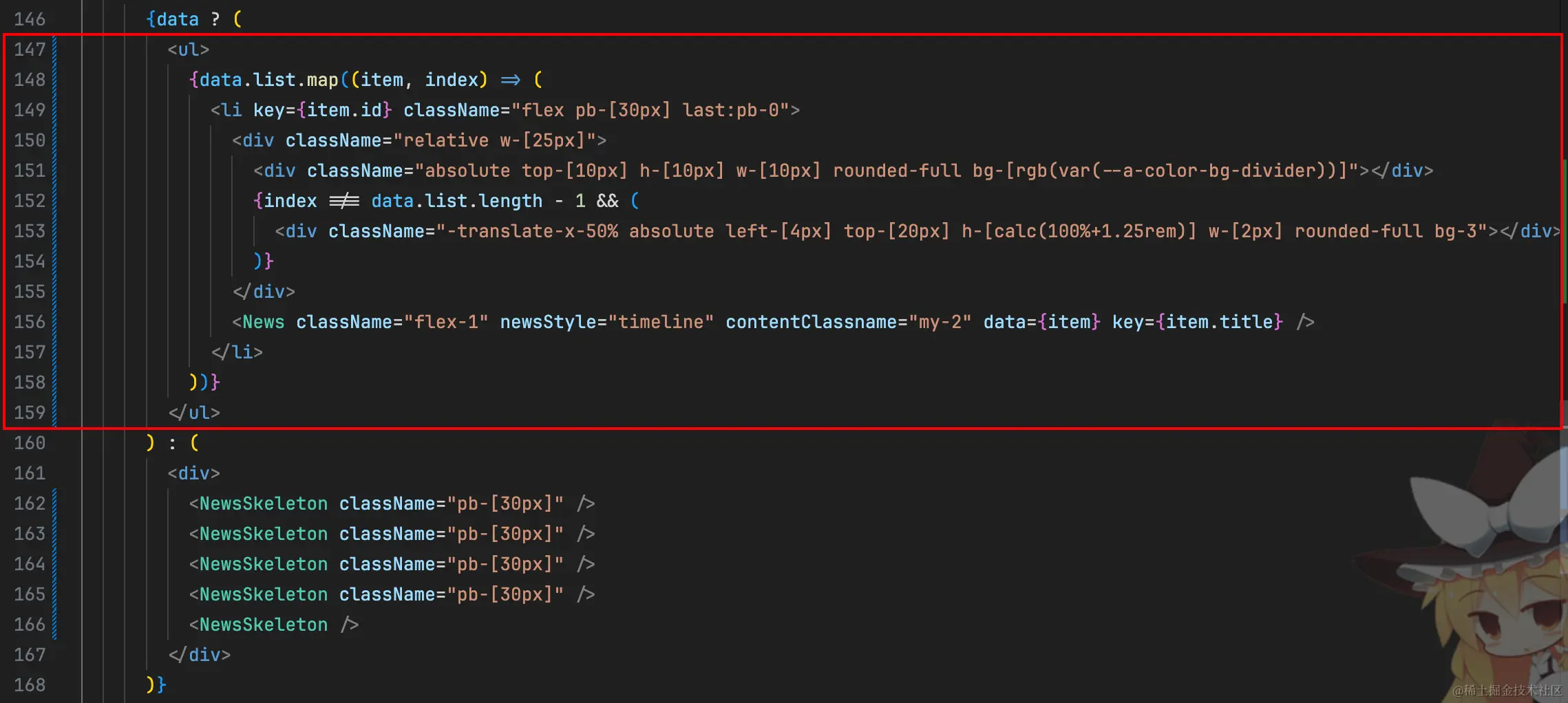
Task: Click the newsStyle attribute on News tag
Action: (x=547, y=322)
